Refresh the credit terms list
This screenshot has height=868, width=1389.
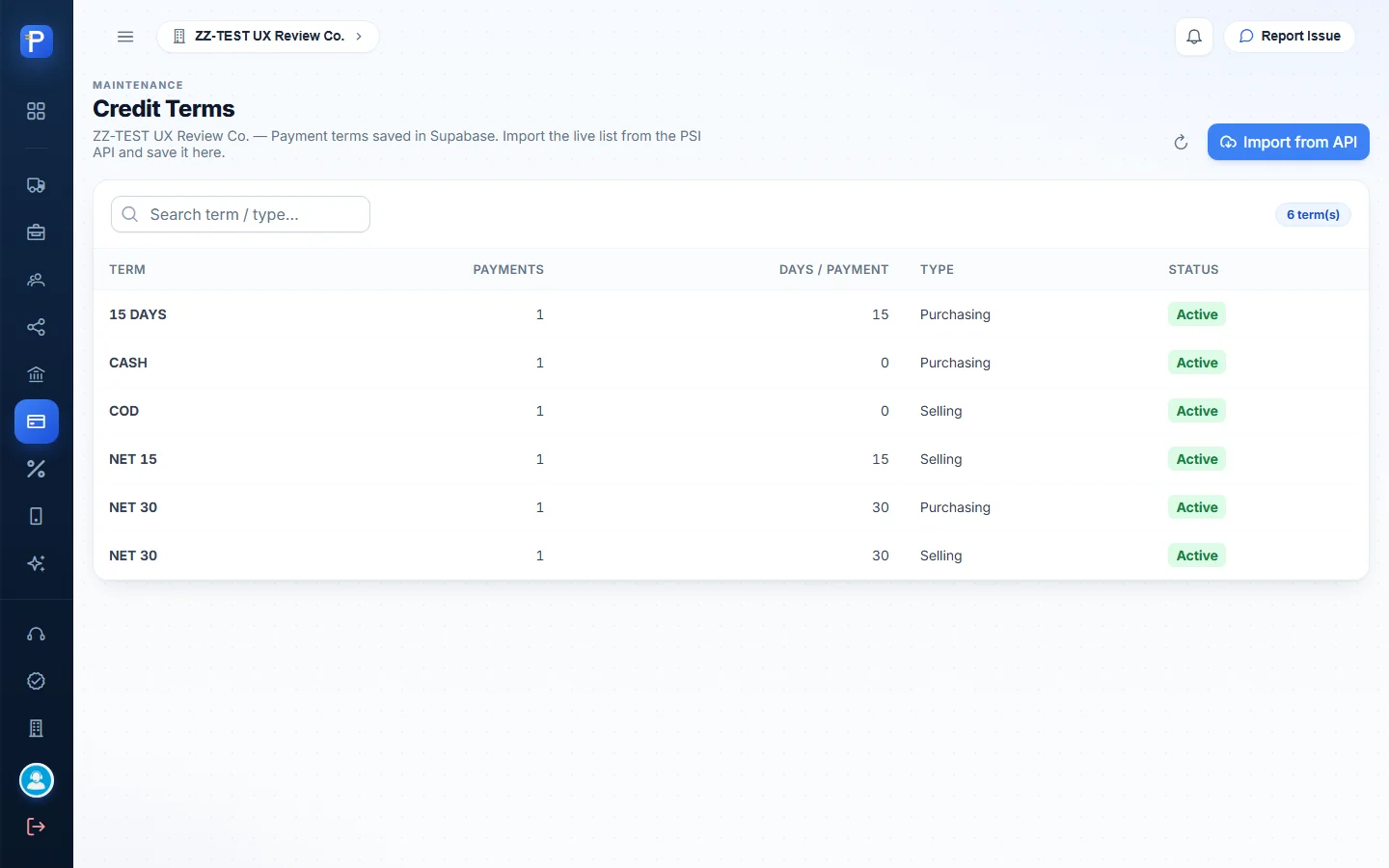tap(1181, 143)
